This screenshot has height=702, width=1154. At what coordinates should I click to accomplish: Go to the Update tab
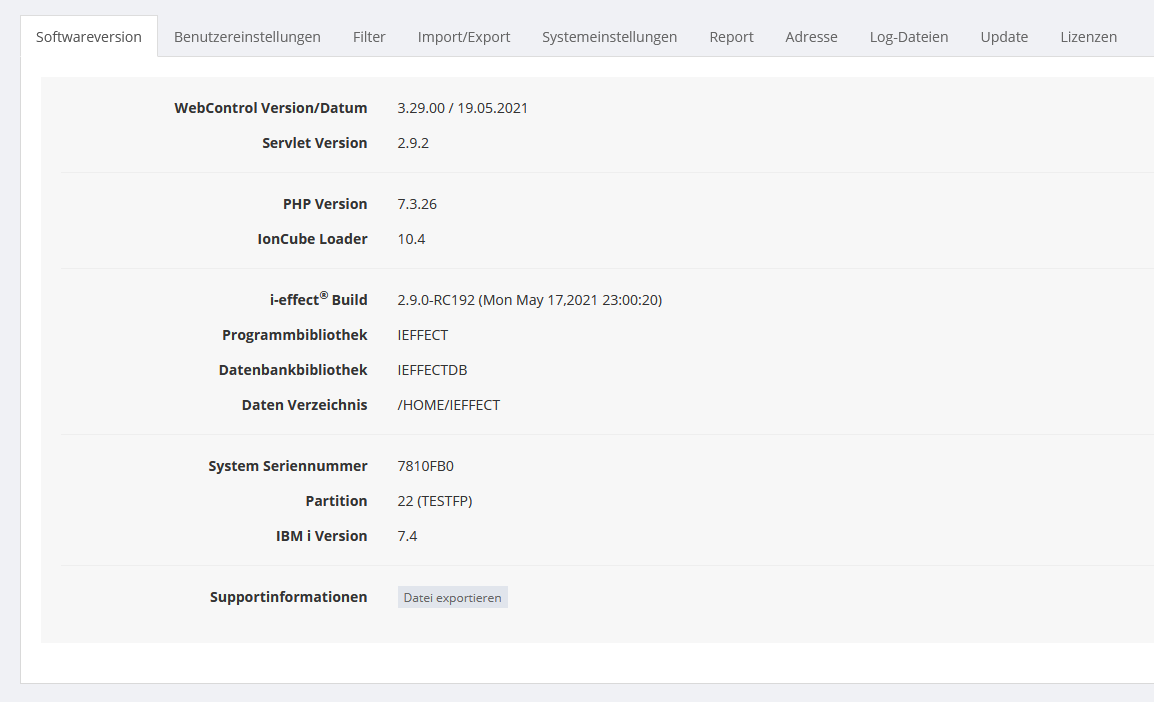coord(1004,37)
